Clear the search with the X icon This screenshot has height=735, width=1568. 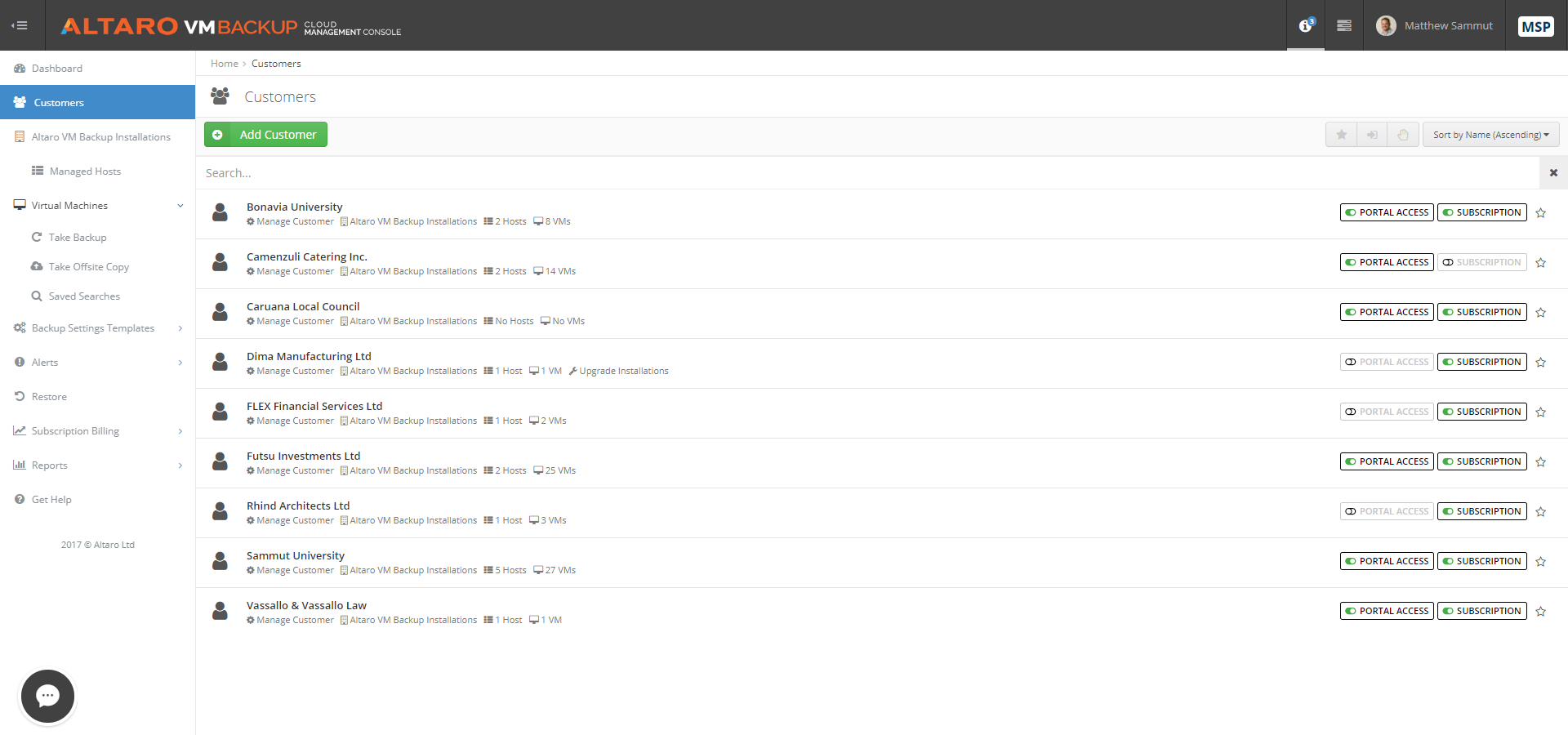point(1553,173)
